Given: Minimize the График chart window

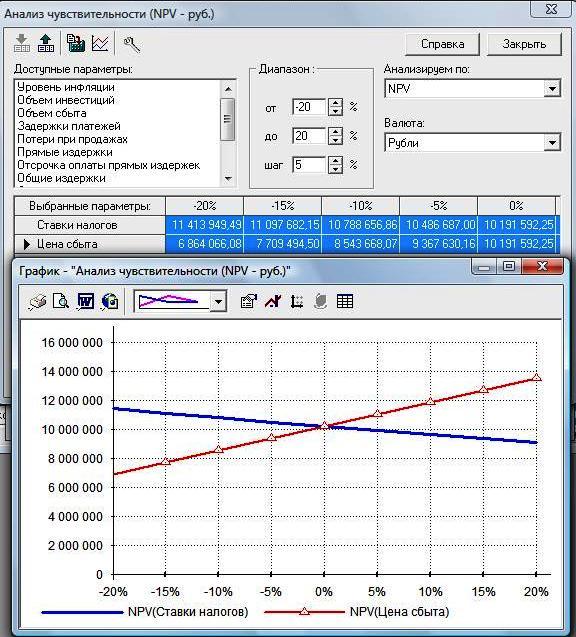Looking at the screenshot, I should coord(484,266).
